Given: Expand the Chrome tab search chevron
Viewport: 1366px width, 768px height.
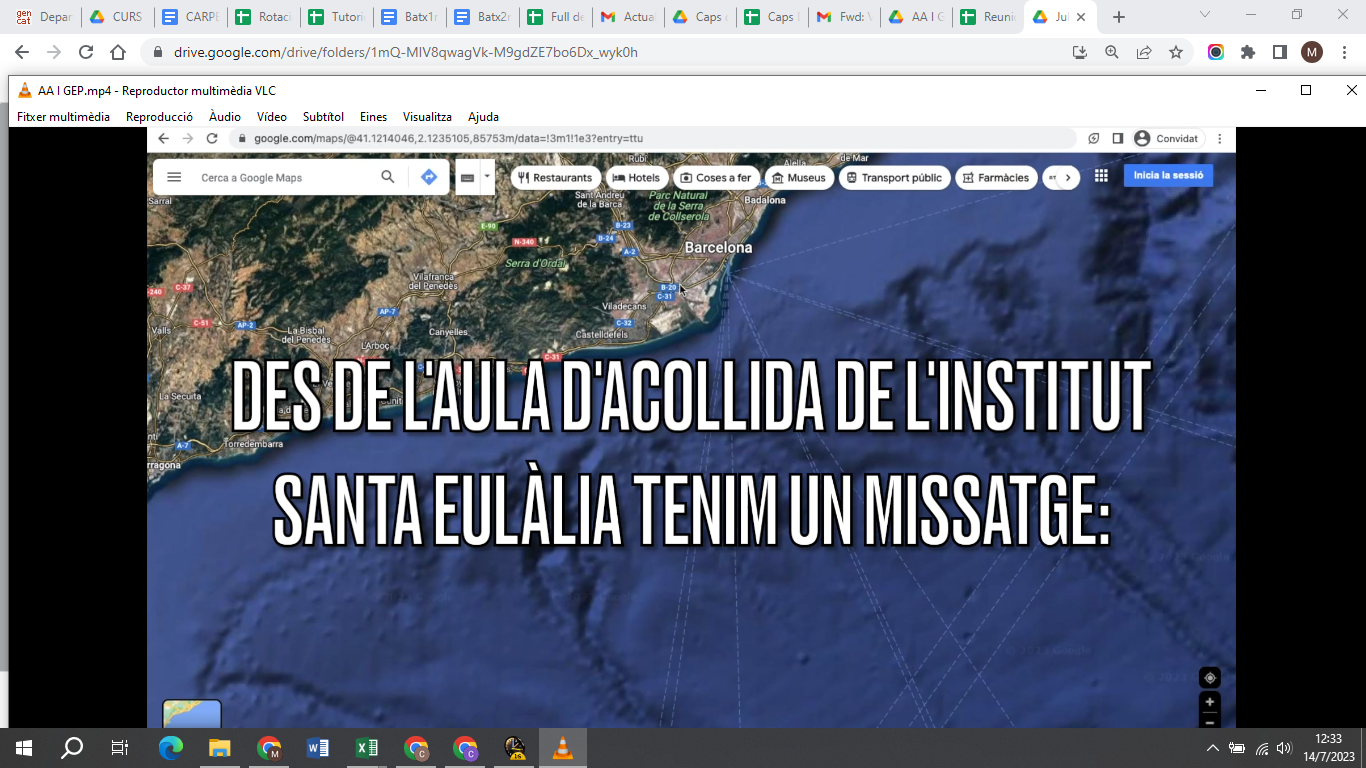Looking at the screenshot, I should click(x=1205, y=16).
